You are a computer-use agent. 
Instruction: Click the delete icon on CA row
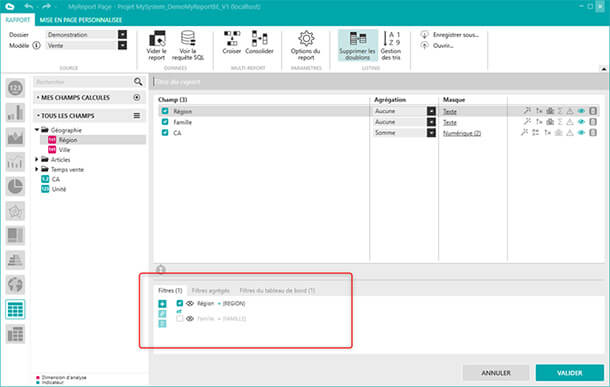click(x=593, y=133)
